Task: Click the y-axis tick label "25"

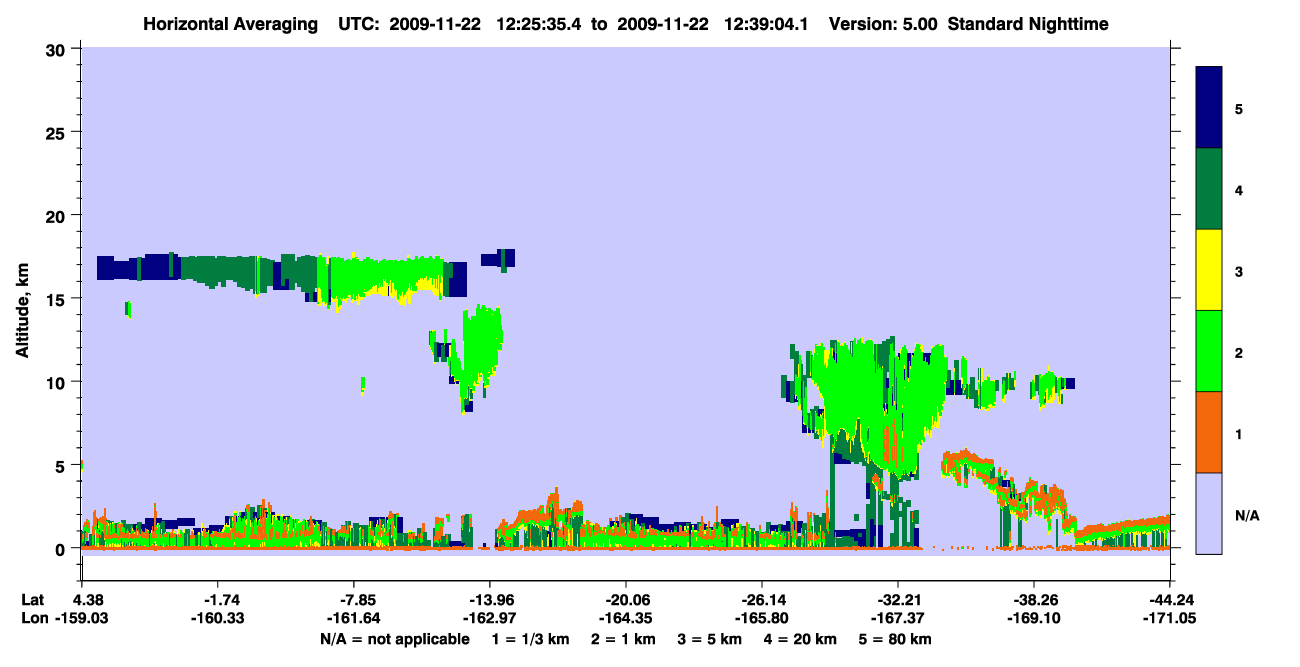Action: click(57, 132)
